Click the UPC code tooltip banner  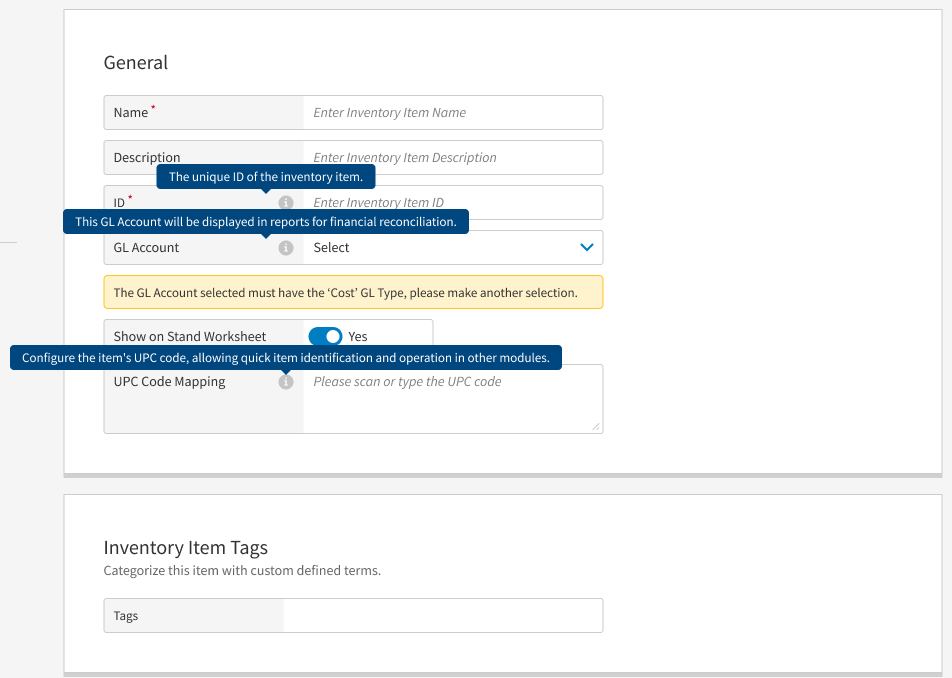(285, 357)
